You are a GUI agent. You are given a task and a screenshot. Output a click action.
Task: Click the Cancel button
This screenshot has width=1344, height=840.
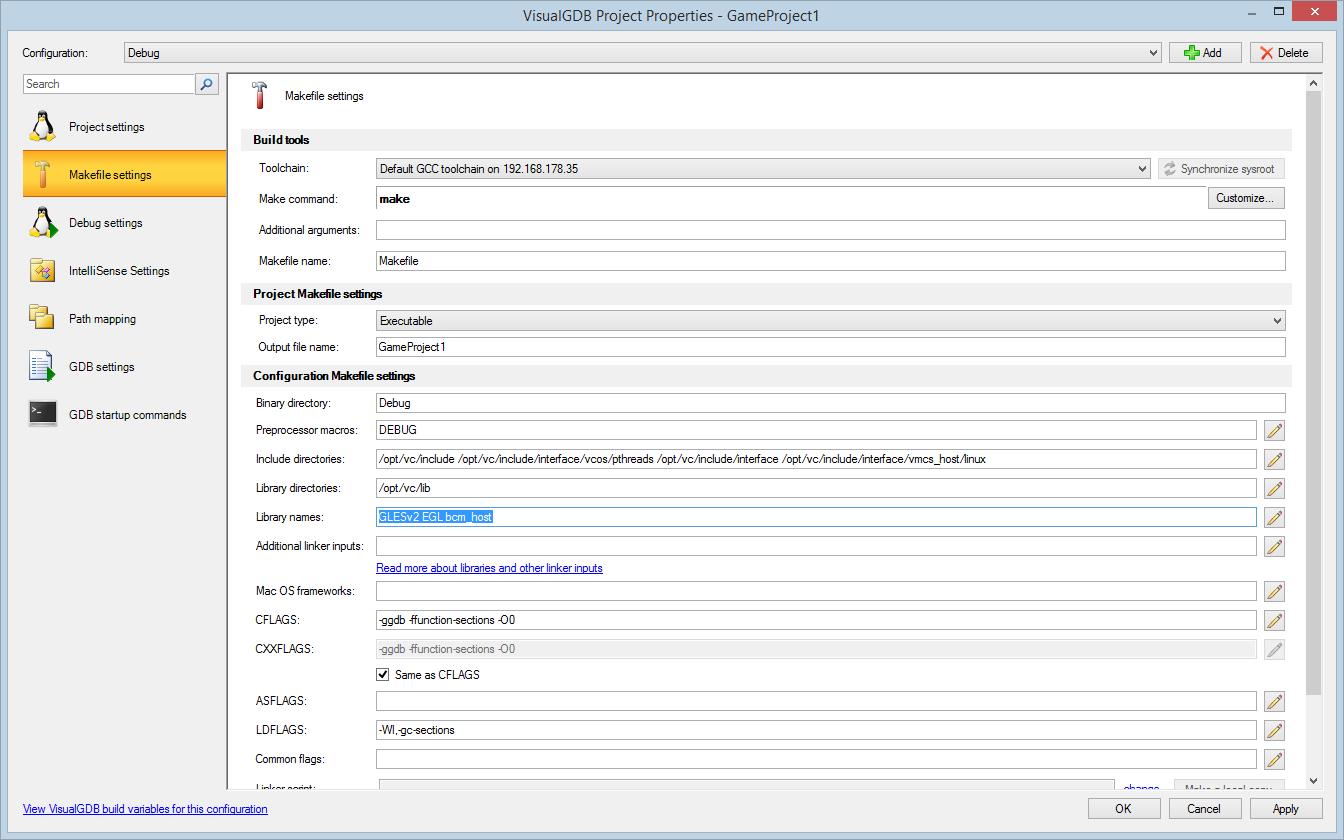[1204, 808]
